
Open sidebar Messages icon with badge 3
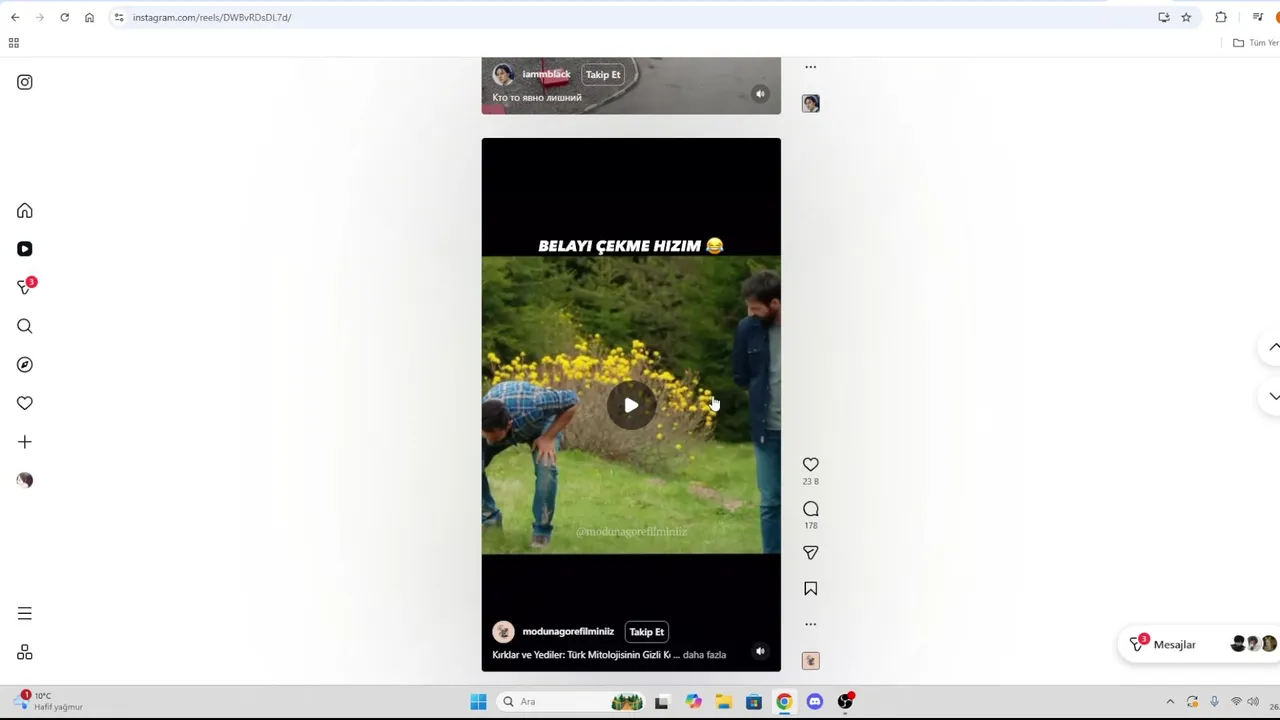coord(26,287)
